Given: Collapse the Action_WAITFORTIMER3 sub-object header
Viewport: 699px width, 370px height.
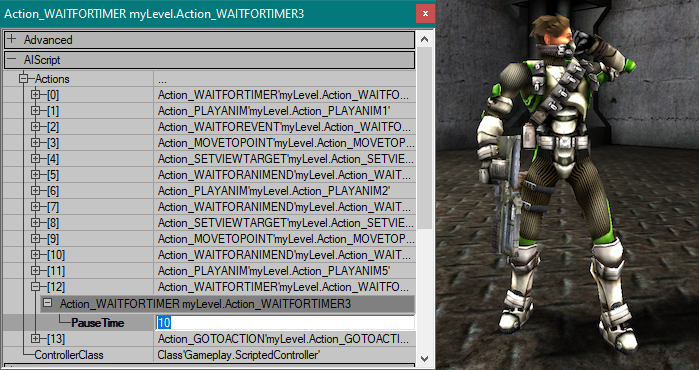Looking at the screenshot, I should [47, 304].
